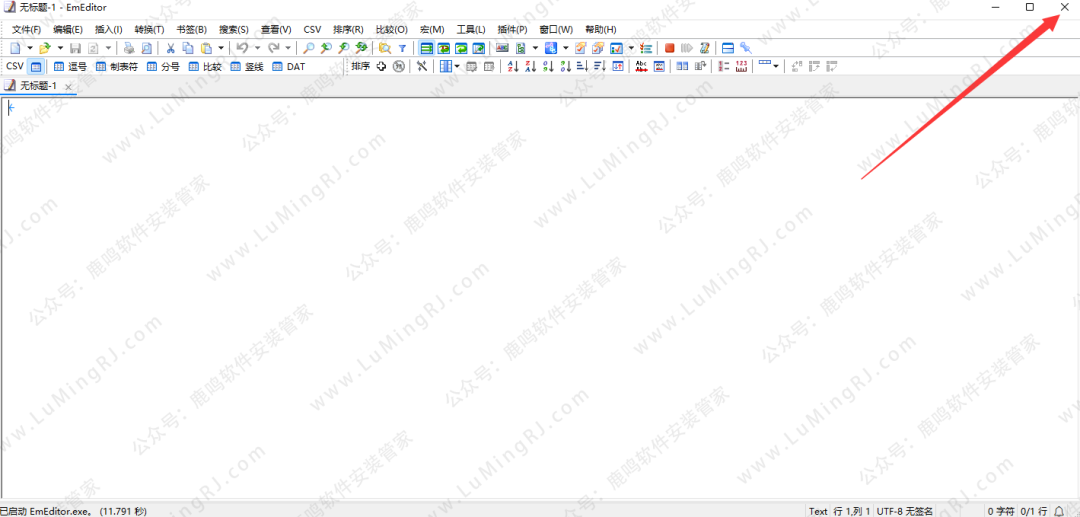The image size is (1080, 517).
Task: Start macro recording with red button
Action: pos(669,48)
